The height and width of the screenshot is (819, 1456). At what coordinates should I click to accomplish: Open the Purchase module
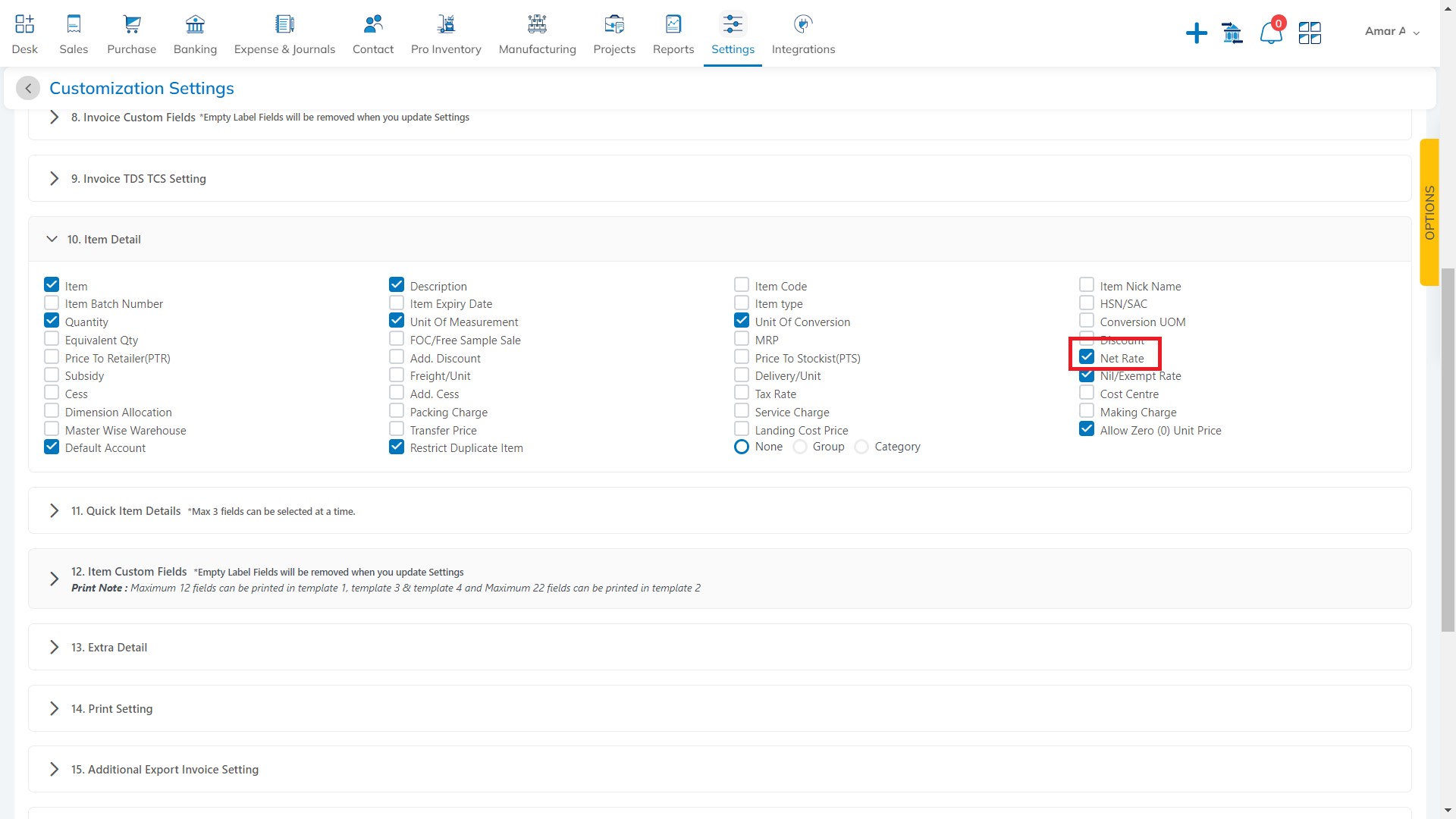click(131, 33)
